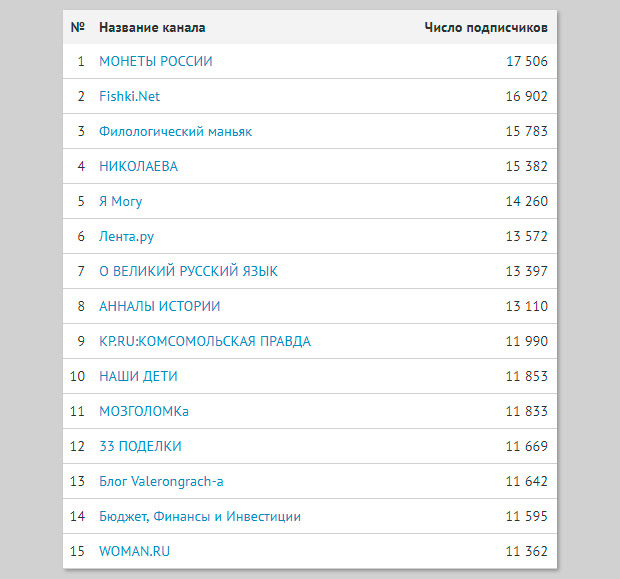Click the НАШИ ДЕТИ channel link
This screenshot has height=579, width=620.
138,376
